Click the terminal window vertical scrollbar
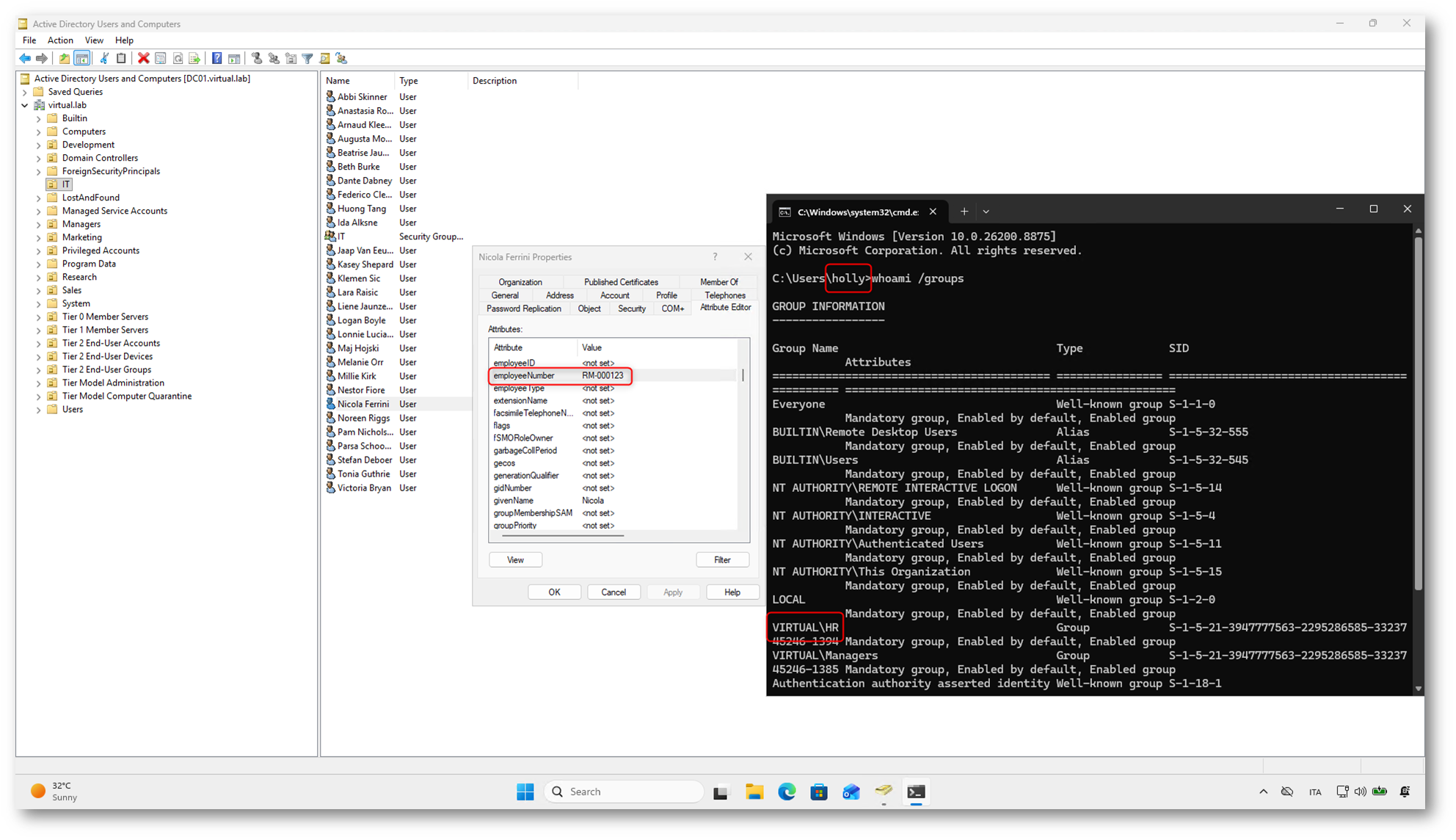Screen dimensions: 1456x840 1418,413
